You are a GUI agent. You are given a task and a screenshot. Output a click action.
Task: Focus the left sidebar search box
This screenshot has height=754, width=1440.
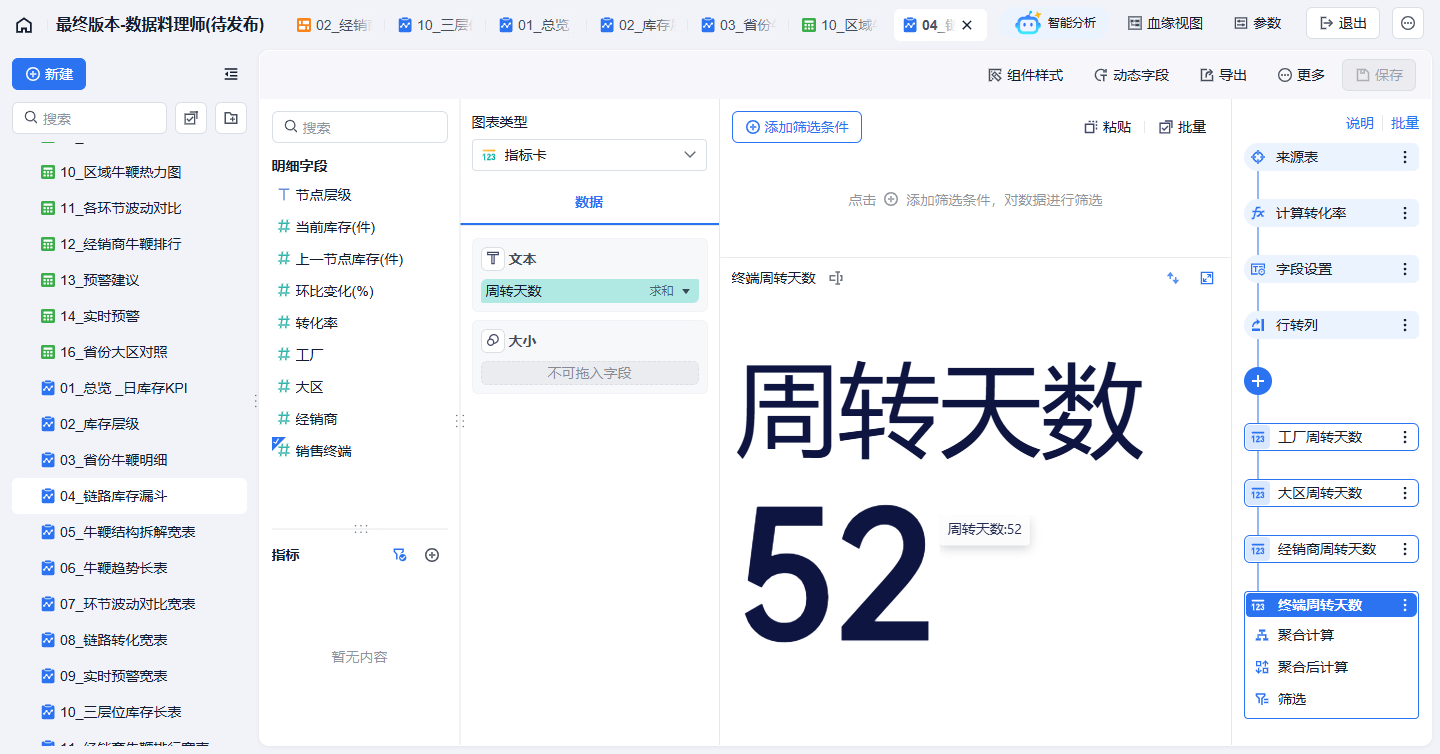tap(89, 118)
